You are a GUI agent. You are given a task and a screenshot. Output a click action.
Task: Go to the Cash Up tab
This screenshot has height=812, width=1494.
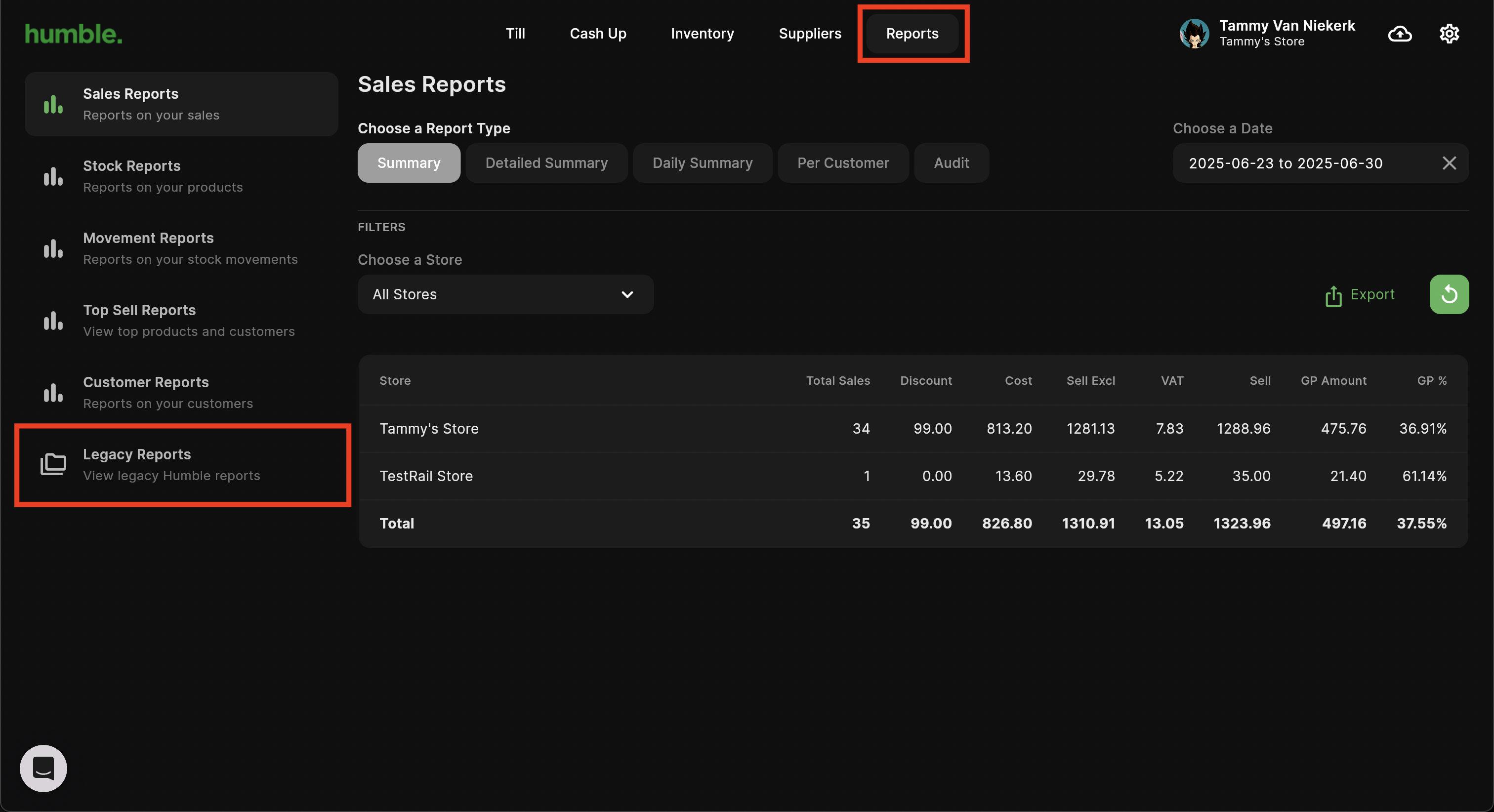click(598, 34)
